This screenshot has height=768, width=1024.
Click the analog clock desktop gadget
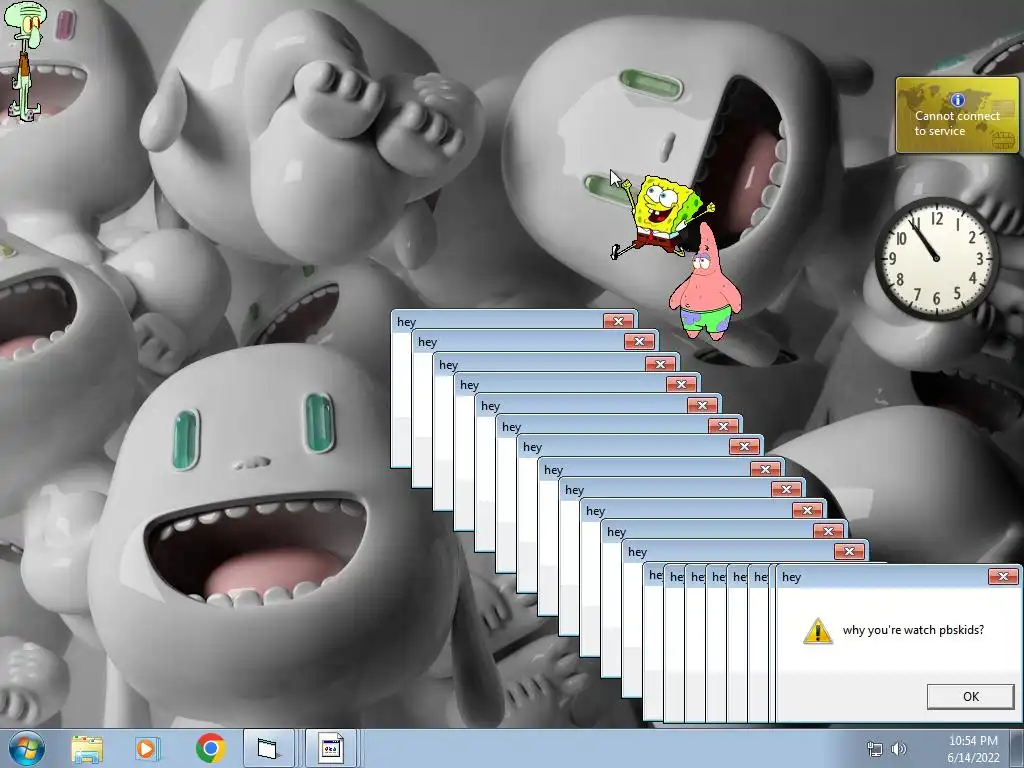pyautogui.click(x=936, y=258)
